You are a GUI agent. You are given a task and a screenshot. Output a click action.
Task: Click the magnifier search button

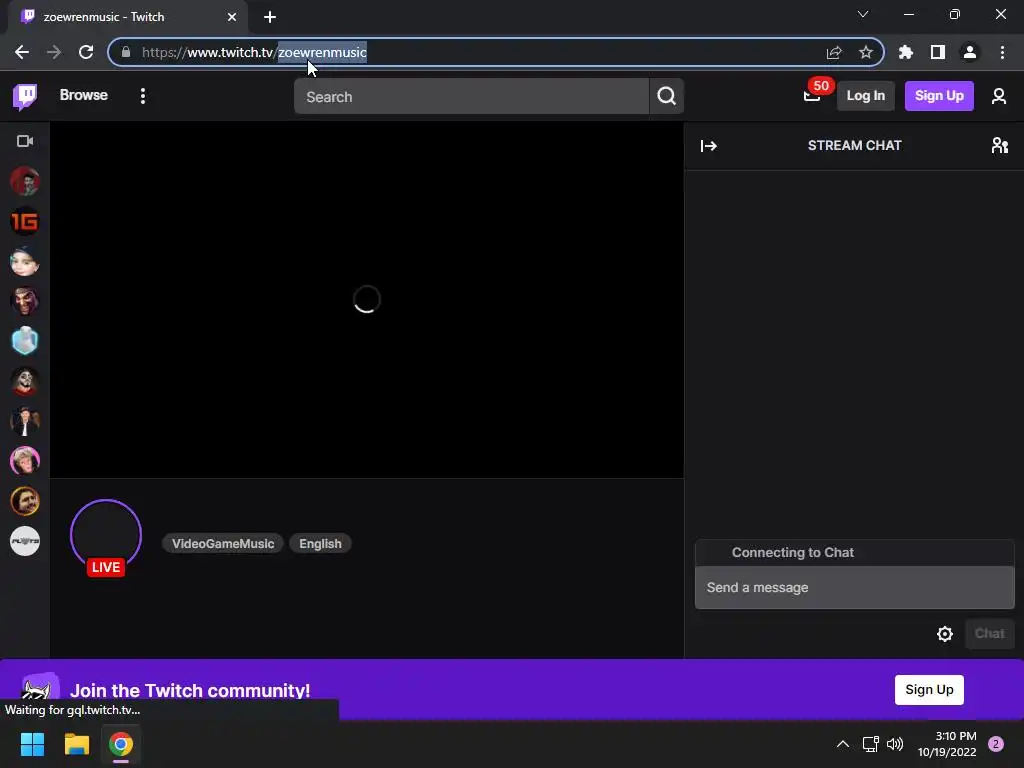[x=666, y=96]
